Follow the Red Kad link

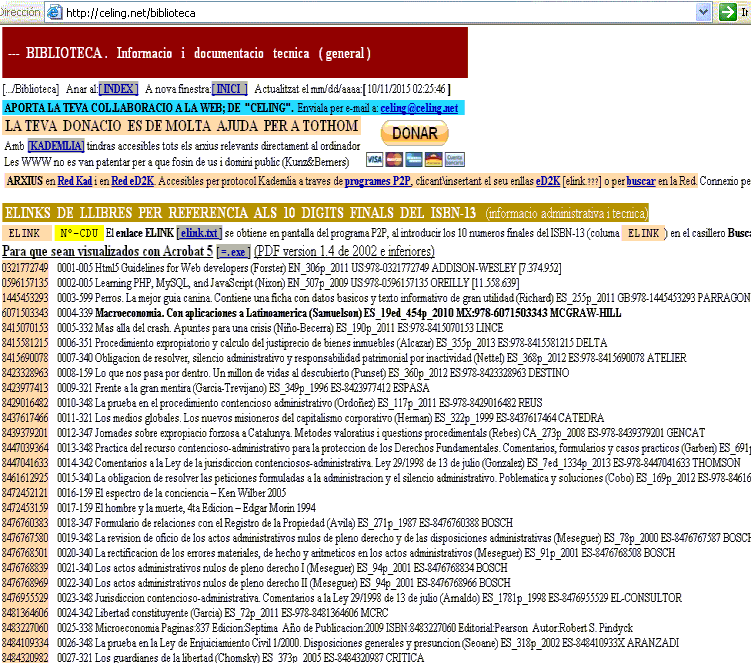click(x=75, y=181)
